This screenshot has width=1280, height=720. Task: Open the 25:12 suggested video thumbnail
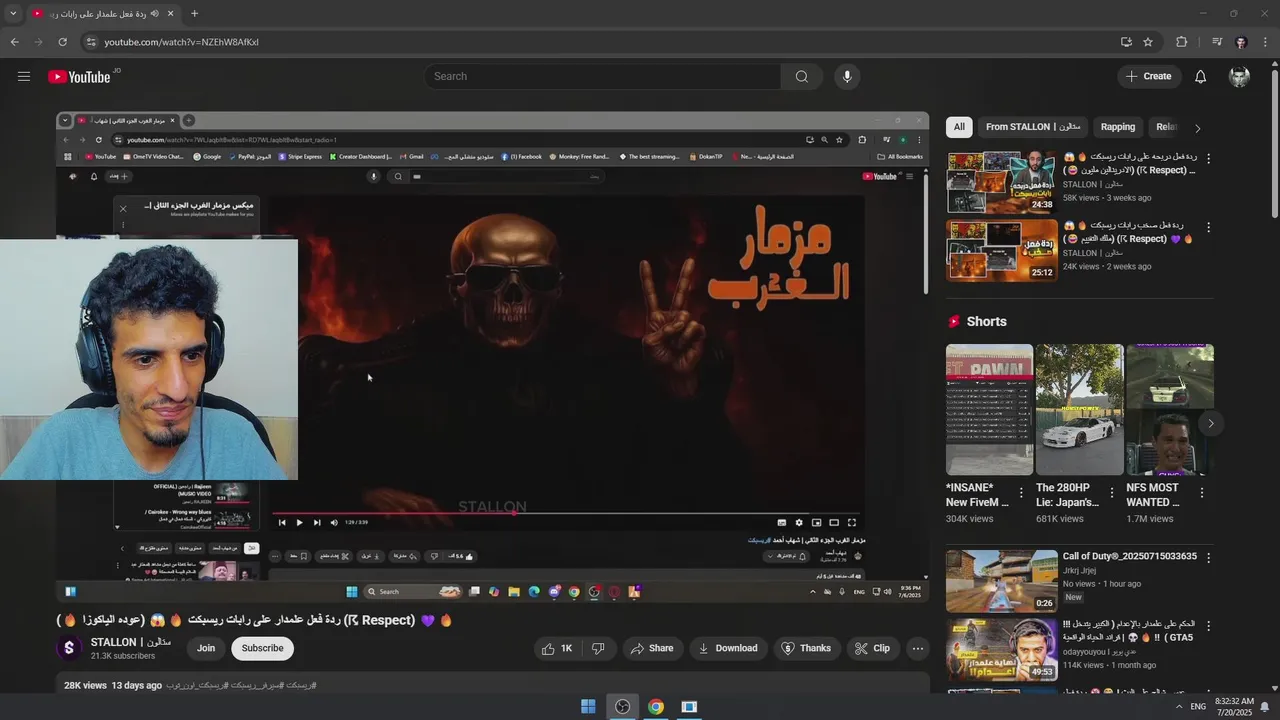pyautogui.click(x=1001, y=250)
